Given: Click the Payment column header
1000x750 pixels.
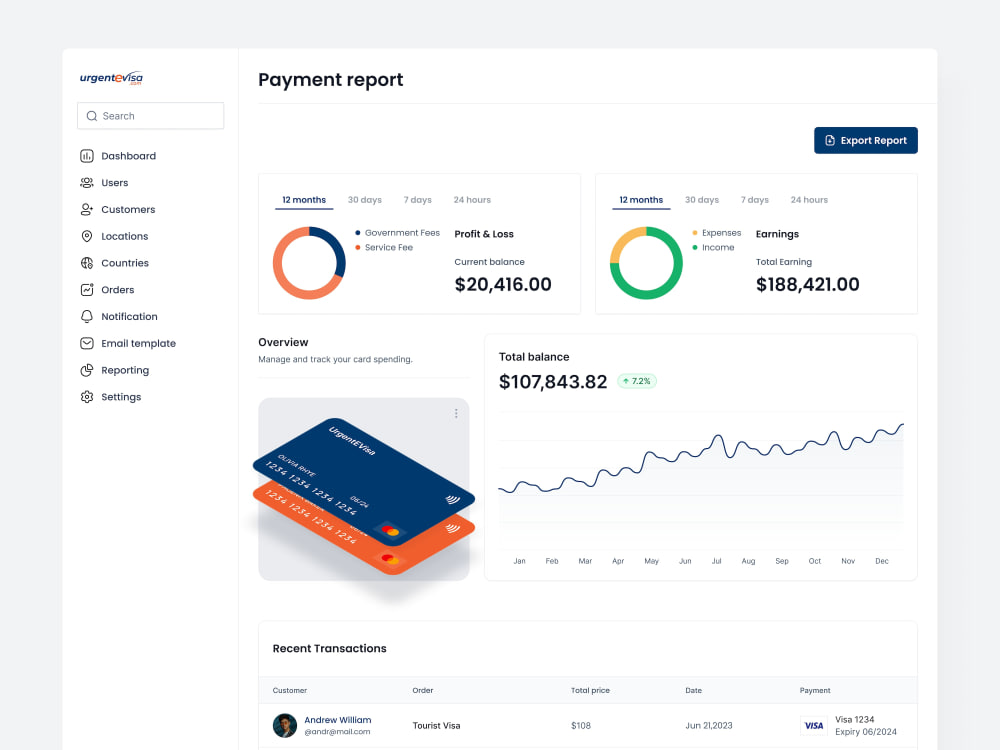Looking at the screenshot, I should pyautogui.click(x=815, y=691).
